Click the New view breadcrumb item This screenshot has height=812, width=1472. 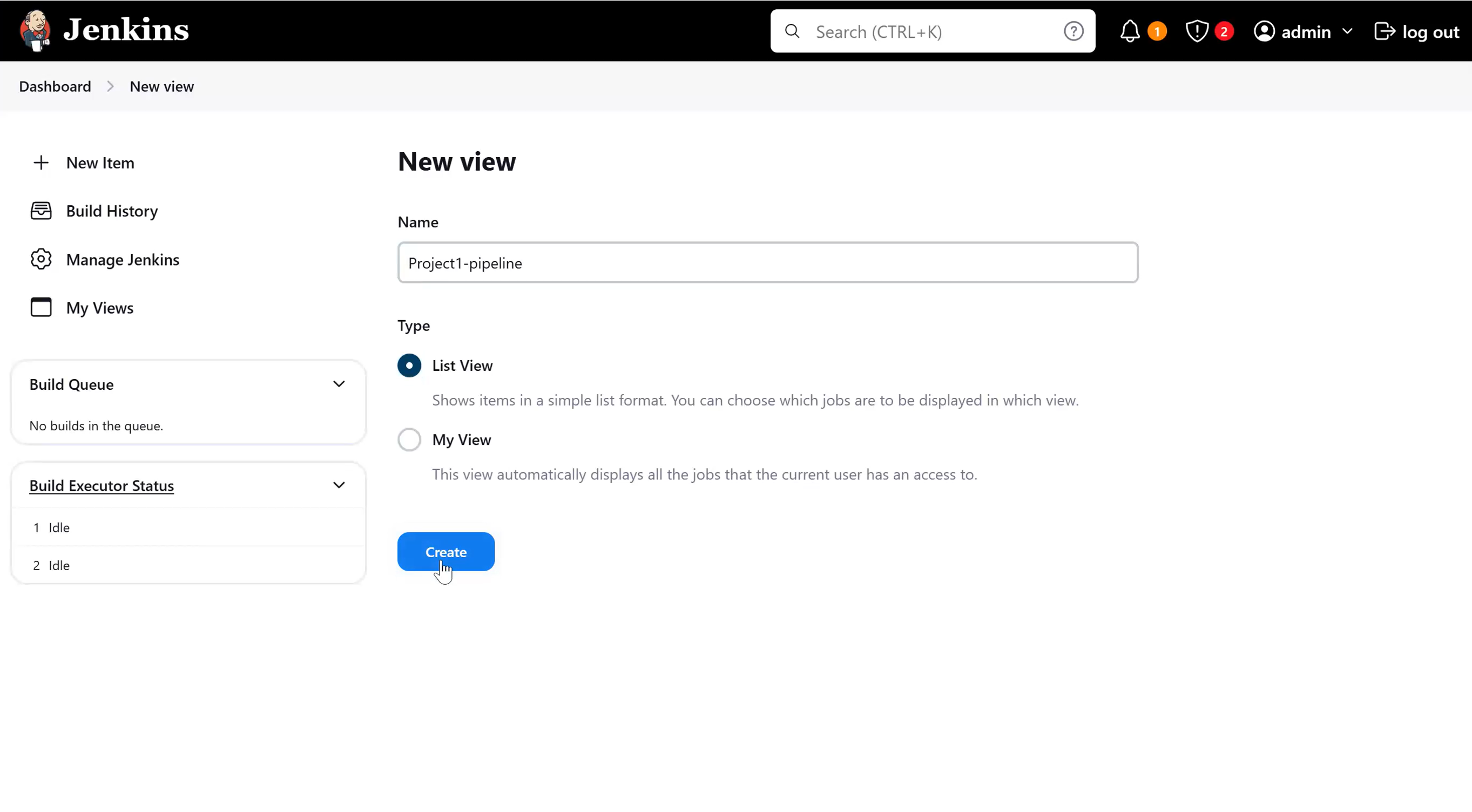point(161,86)
